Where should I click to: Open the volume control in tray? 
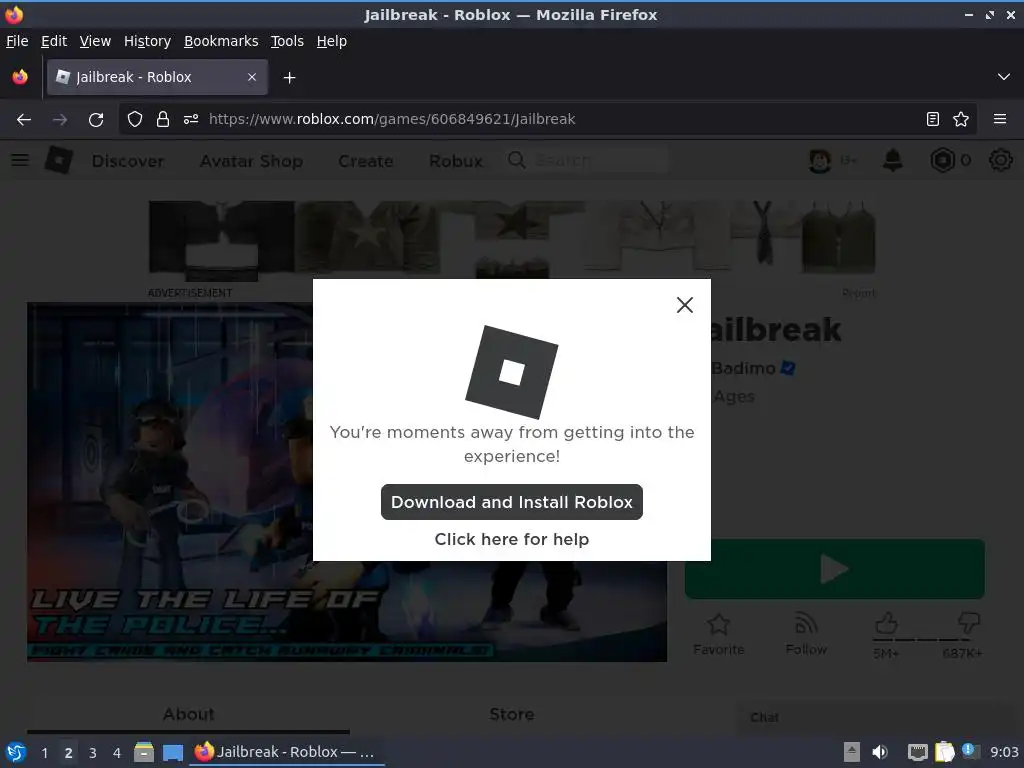coord(880,752)
